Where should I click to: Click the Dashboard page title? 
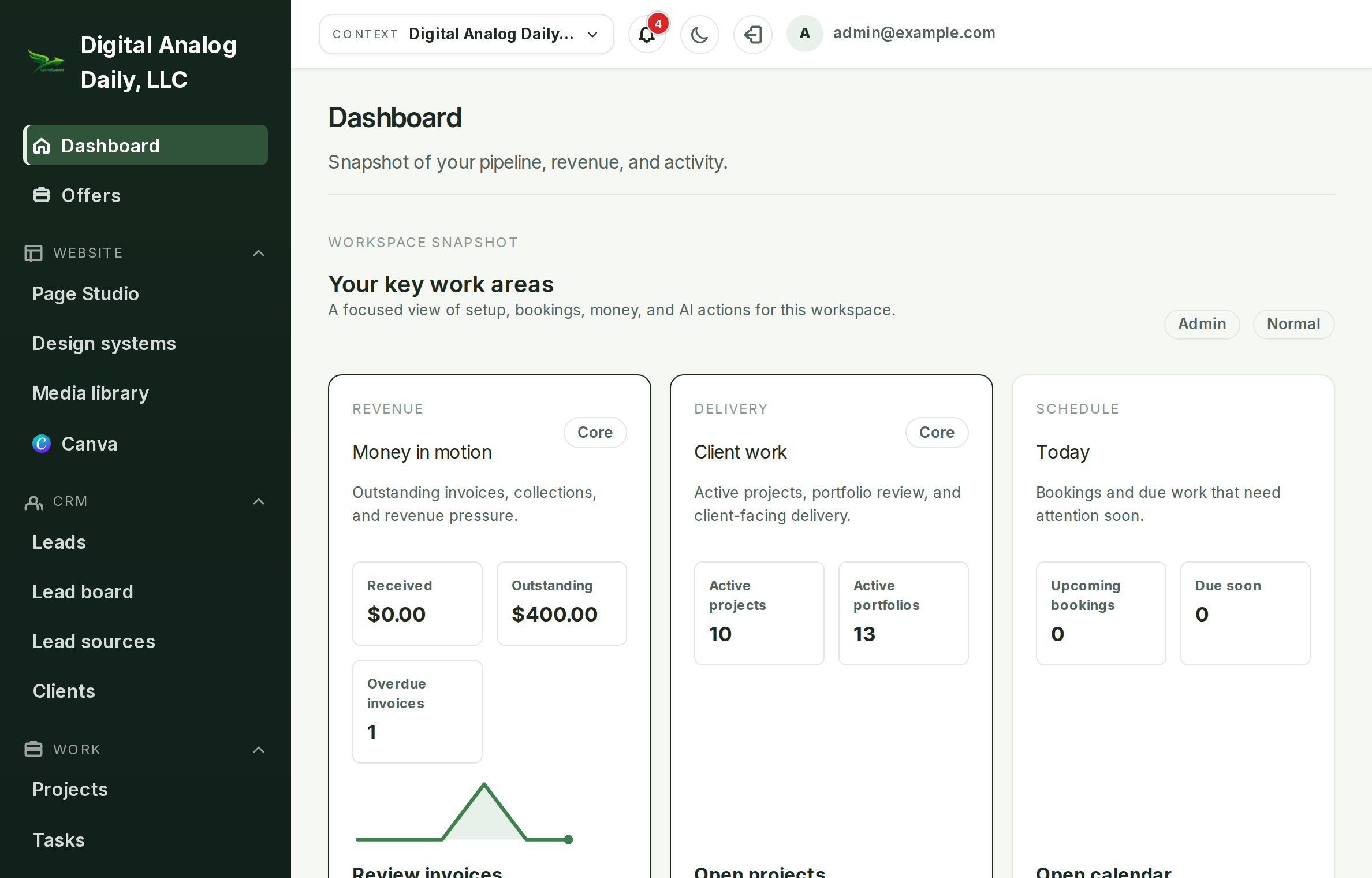[x=395, y=118]
